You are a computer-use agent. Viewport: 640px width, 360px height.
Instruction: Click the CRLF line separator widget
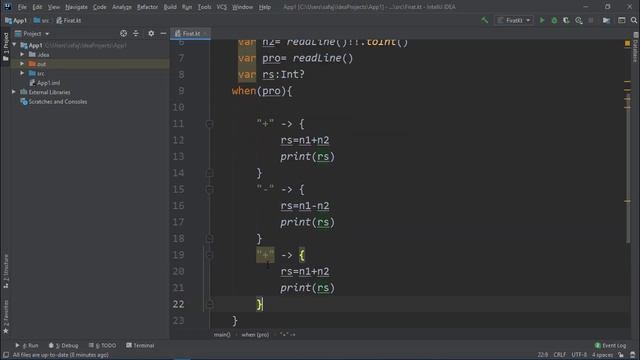pyautogui.click(x=560, y=355)
